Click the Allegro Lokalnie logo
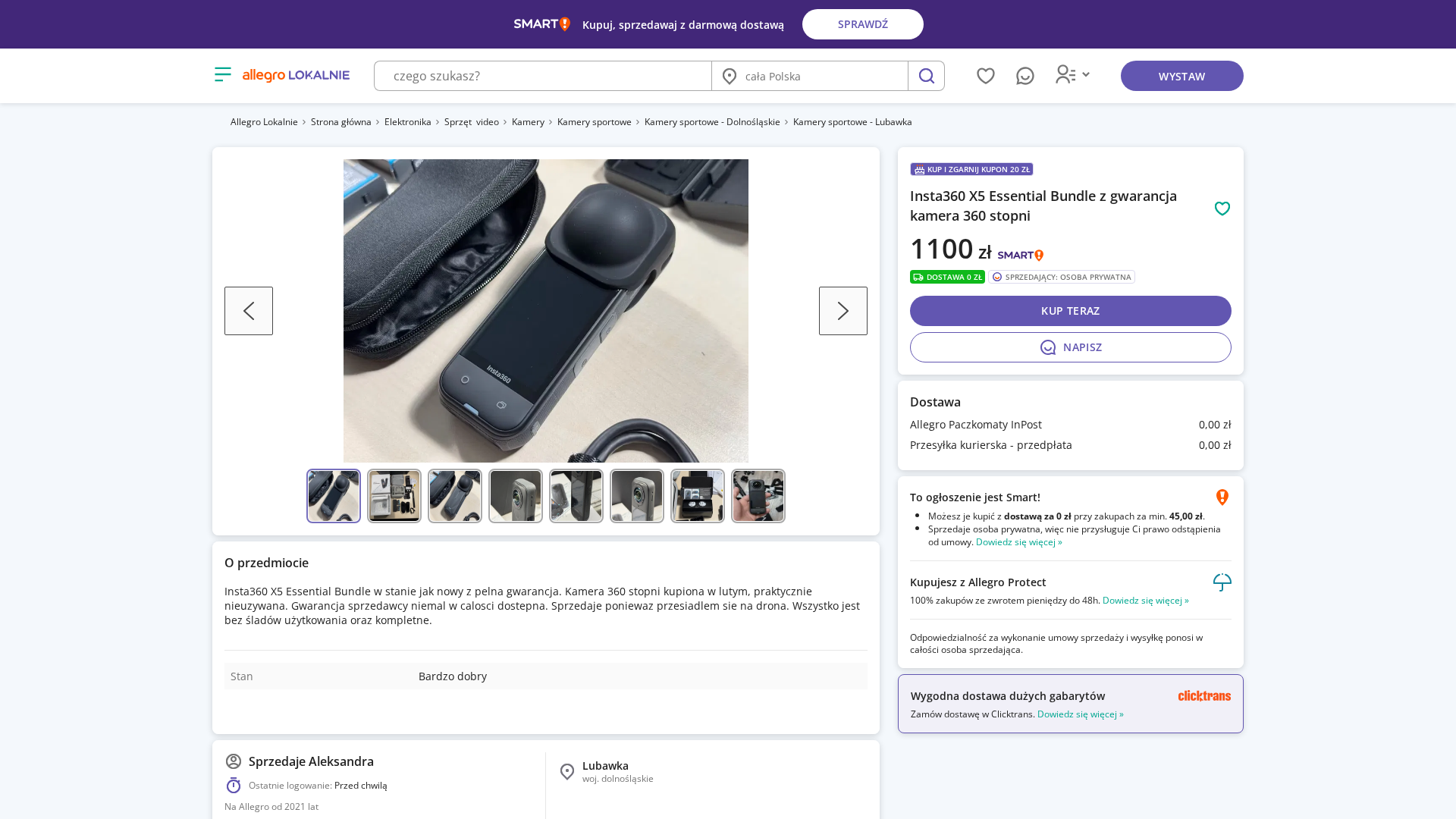 click(296, 75)
